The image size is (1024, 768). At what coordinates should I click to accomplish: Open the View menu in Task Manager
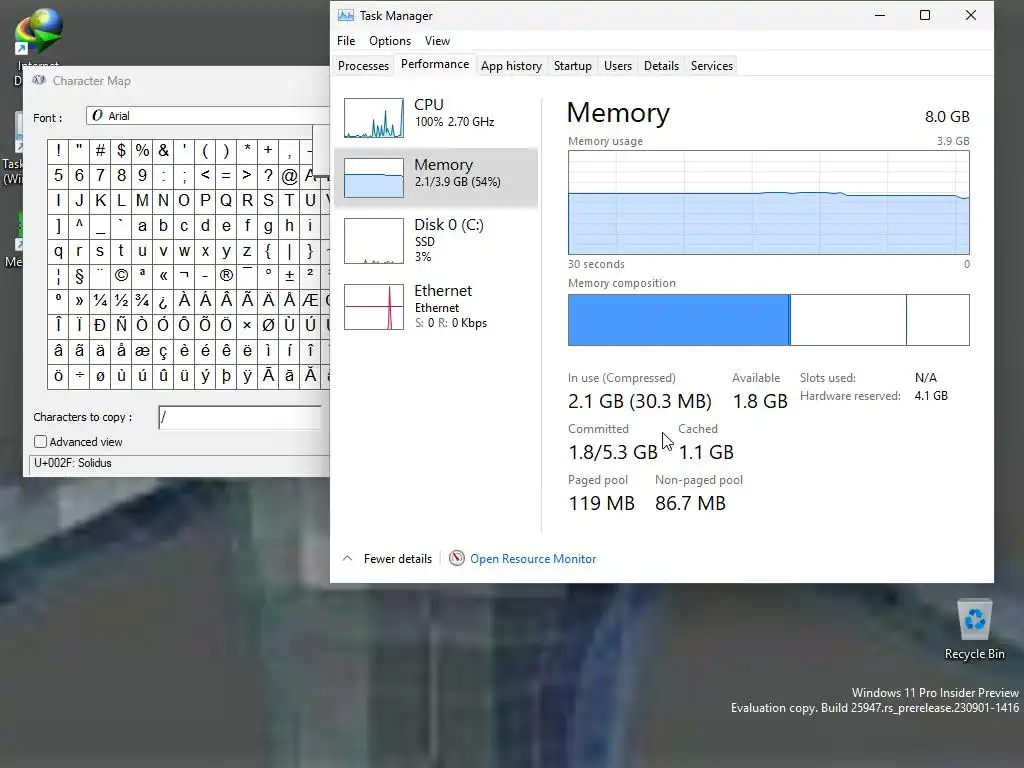[x=437, y=40]
